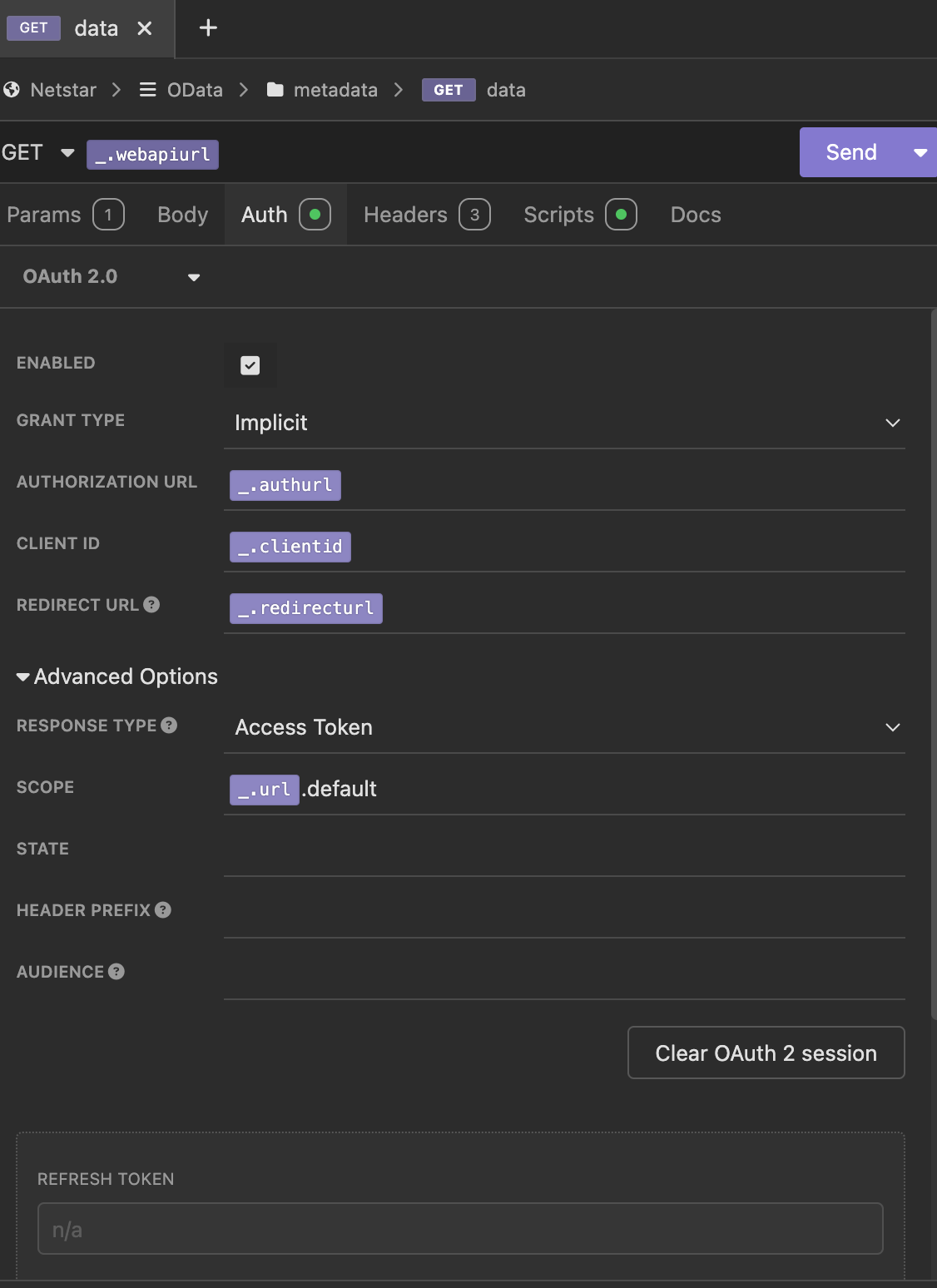The height and width of the screenshot is (1288, 937).
Task: Switch to the Headers tab
Action: click(427, 215)
